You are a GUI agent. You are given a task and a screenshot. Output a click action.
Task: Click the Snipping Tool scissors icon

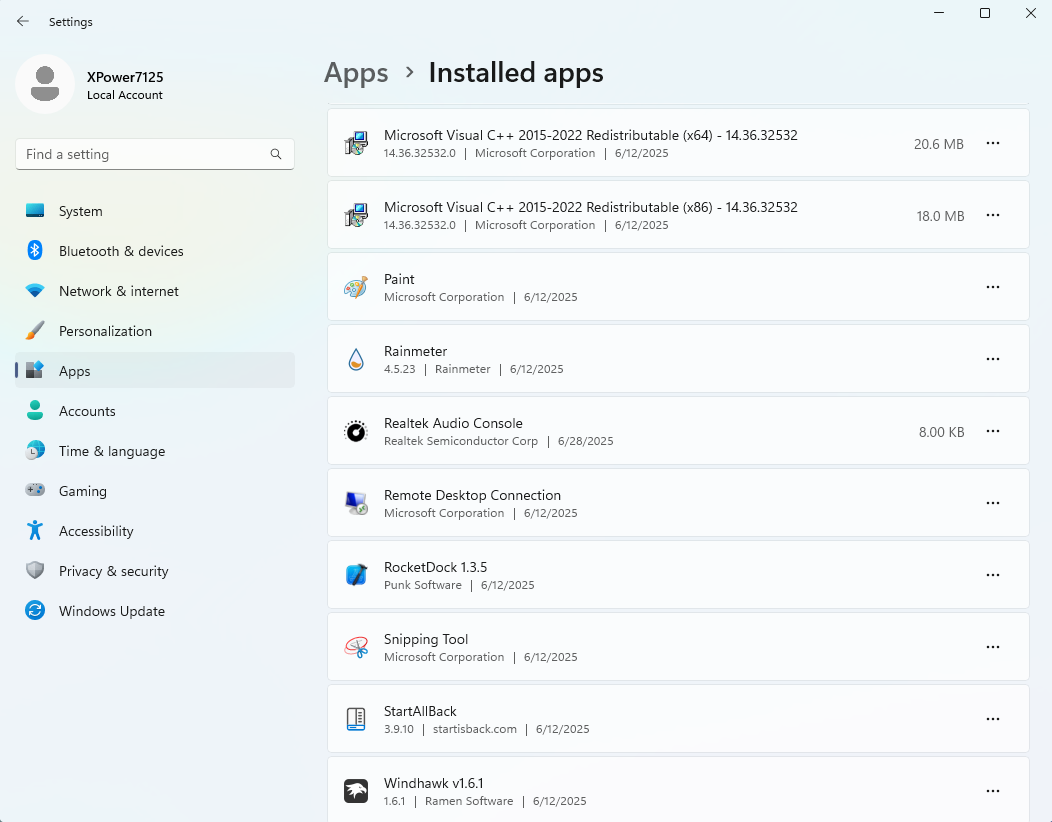(x=356, y=648)
